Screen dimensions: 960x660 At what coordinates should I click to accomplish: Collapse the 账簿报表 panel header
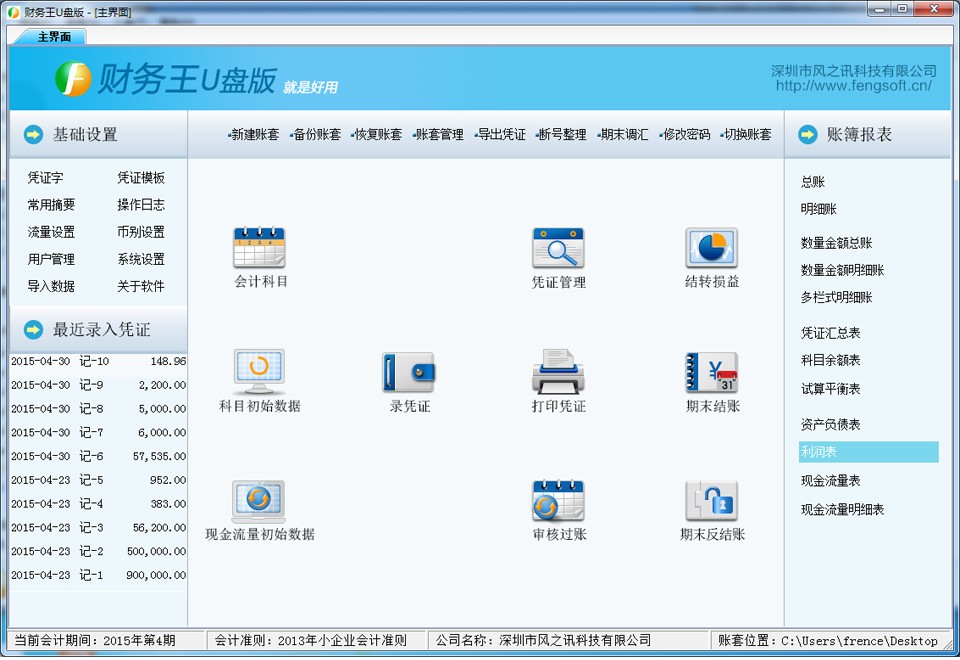866,134
